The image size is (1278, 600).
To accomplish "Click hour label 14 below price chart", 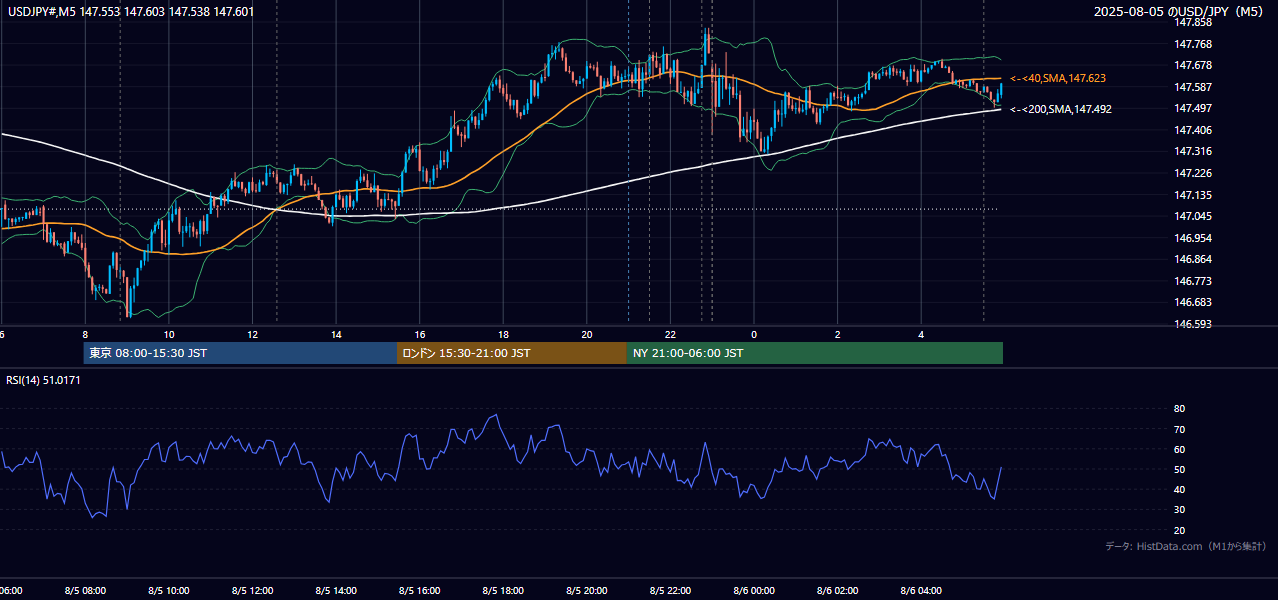I will (x=337, y=334).
